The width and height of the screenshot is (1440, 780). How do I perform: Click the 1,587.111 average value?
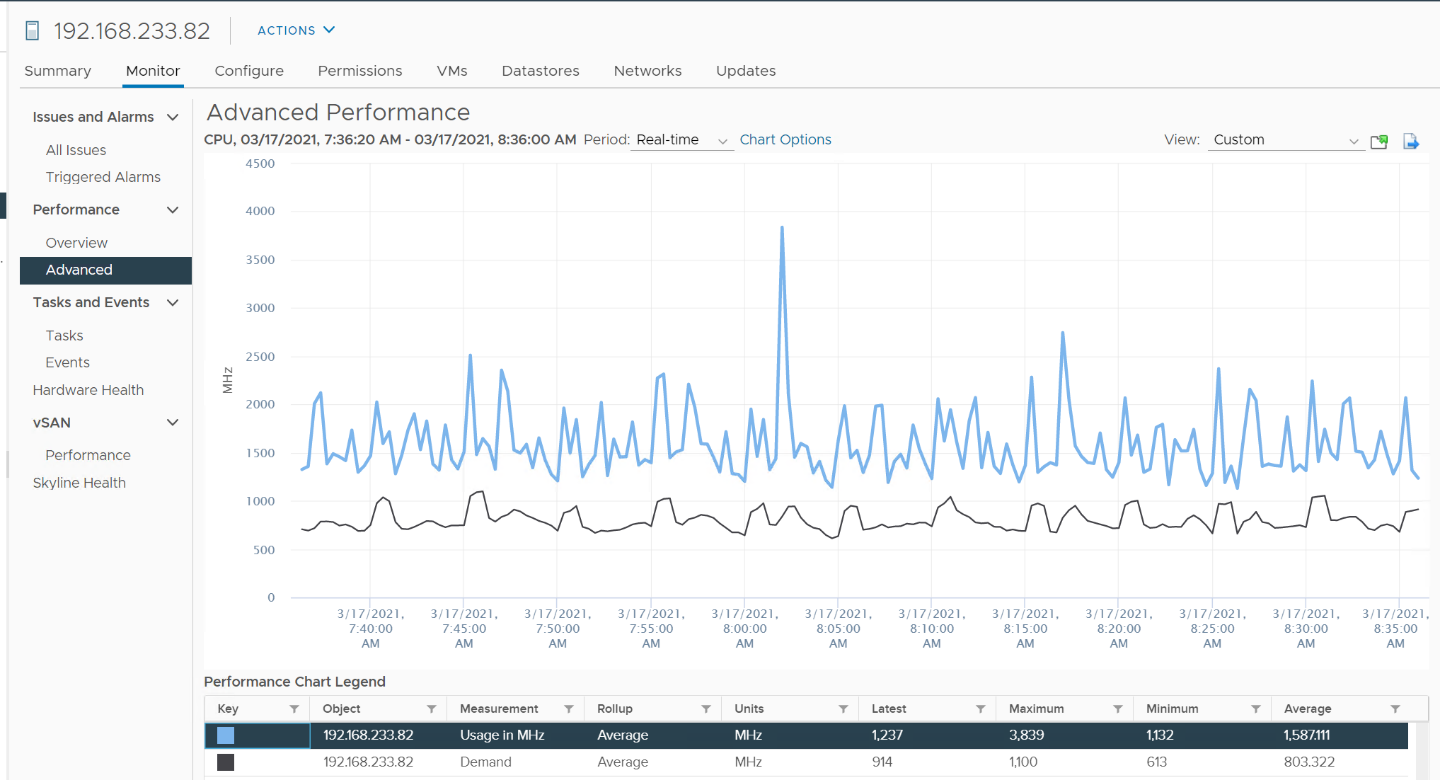(1307, 735)
